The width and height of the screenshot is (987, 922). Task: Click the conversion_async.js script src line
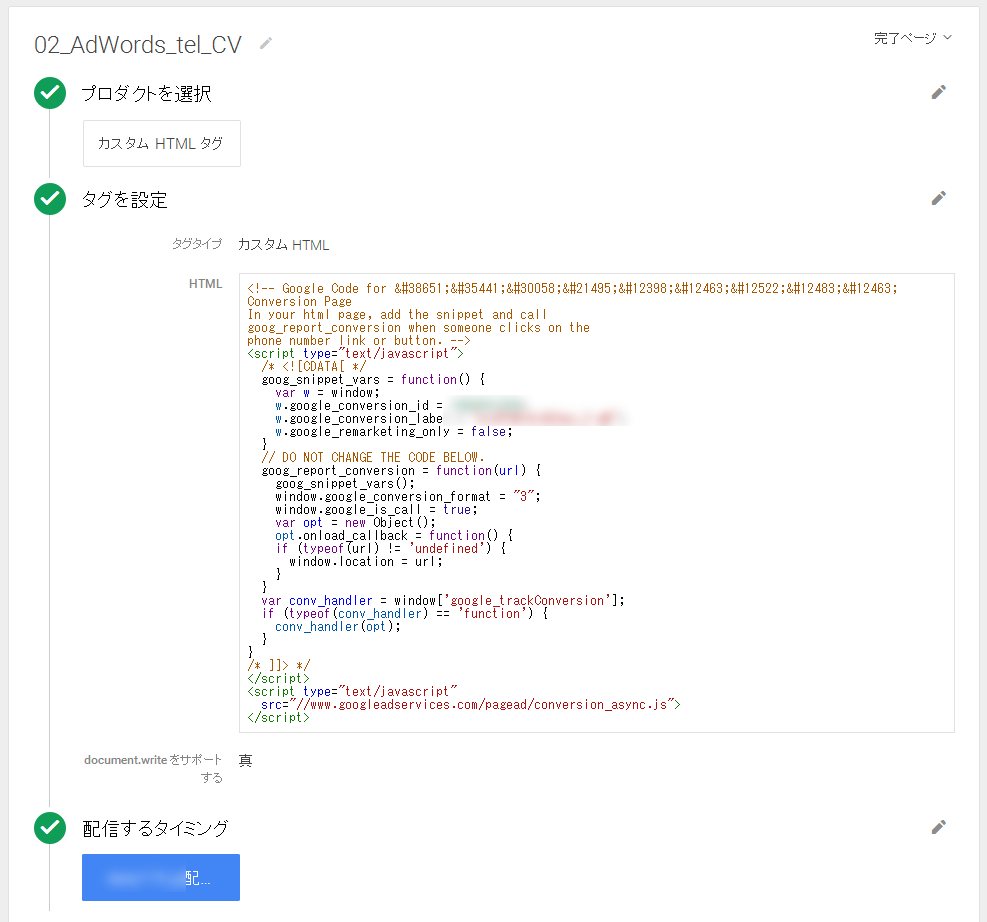click(x=471, y=705)
